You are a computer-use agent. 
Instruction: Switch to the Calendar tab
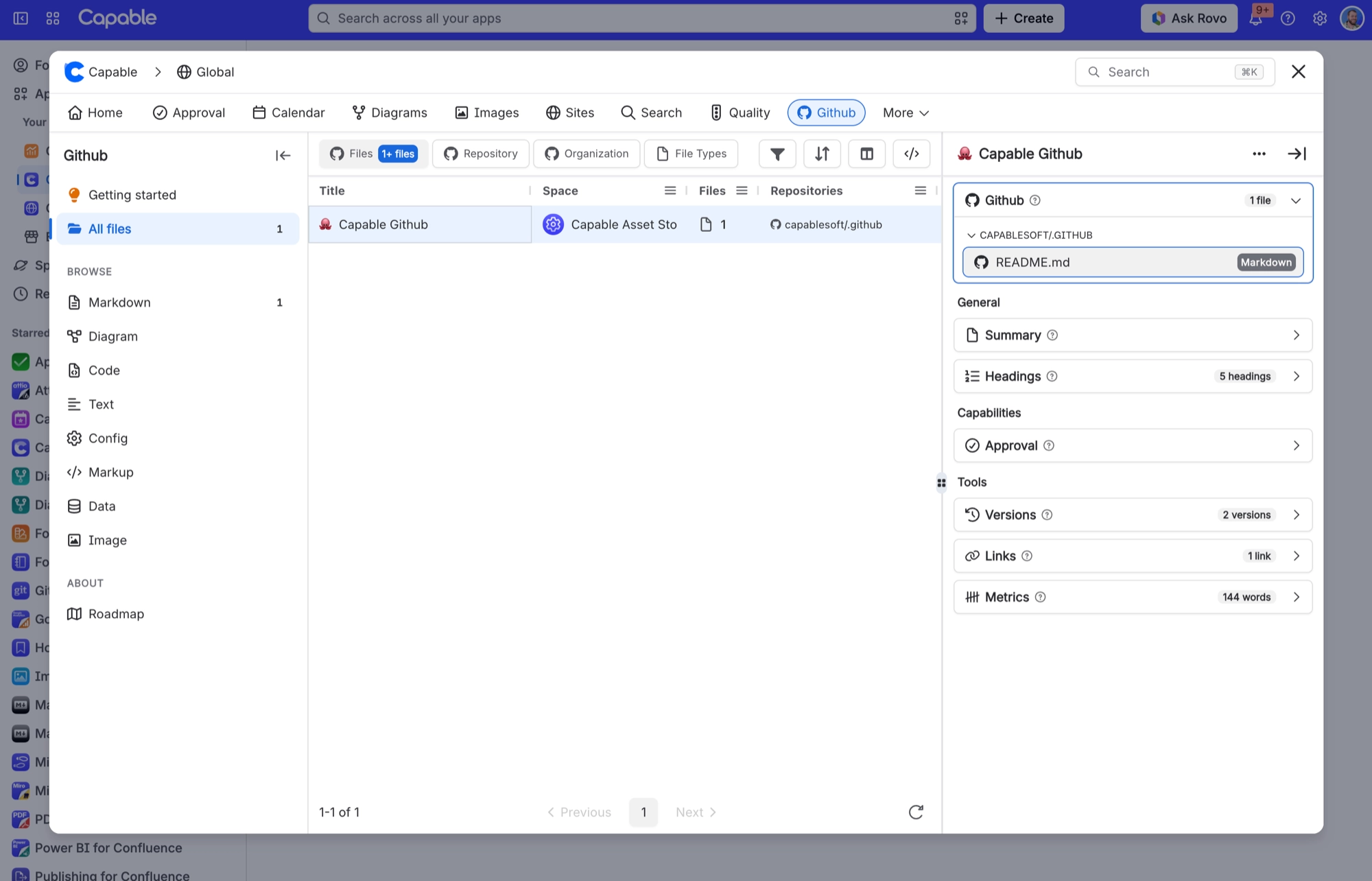tap(288, 113)
